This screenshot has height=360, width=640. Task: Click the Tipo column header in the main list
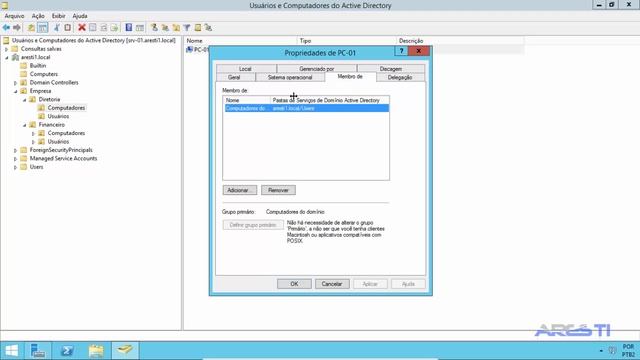(346, 41)
